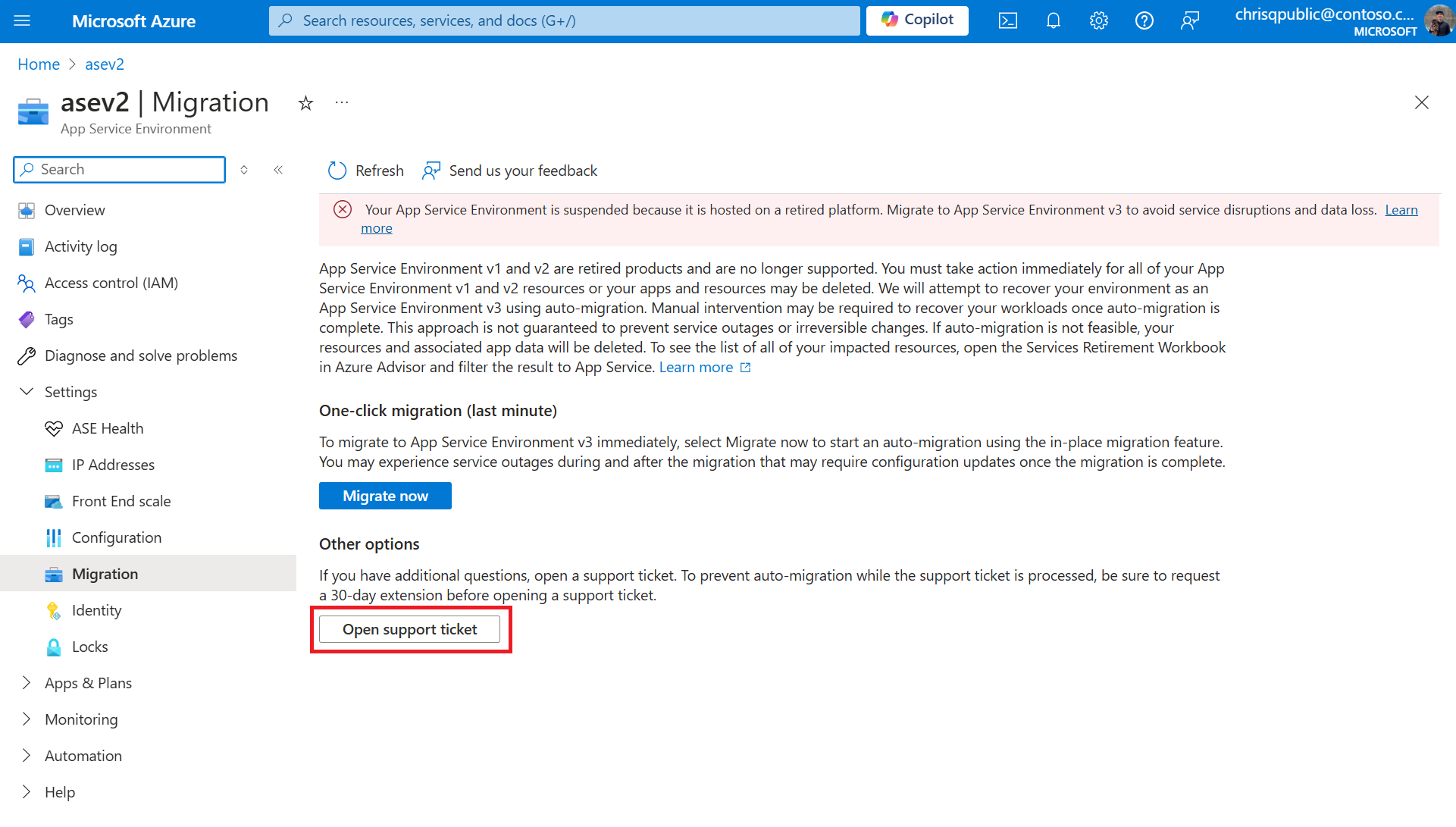Click the Identity icon in settings
Viewport: 1456px width, 827px height.
[53, 610]
